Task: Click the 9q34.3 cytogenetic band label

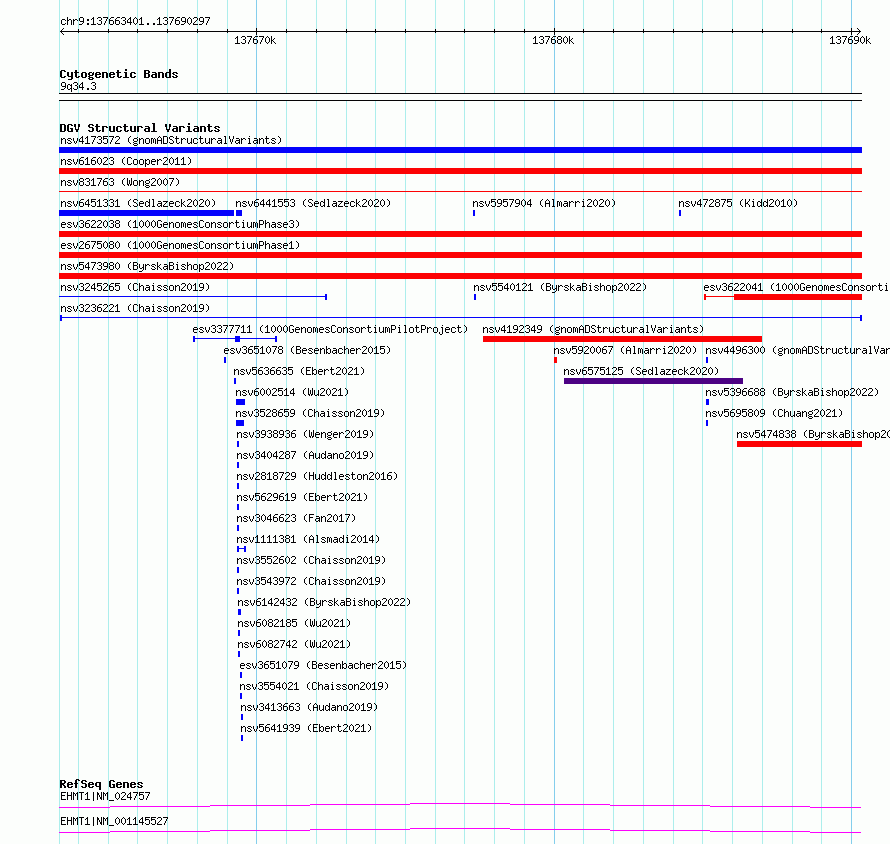Action: coord(78,86)
